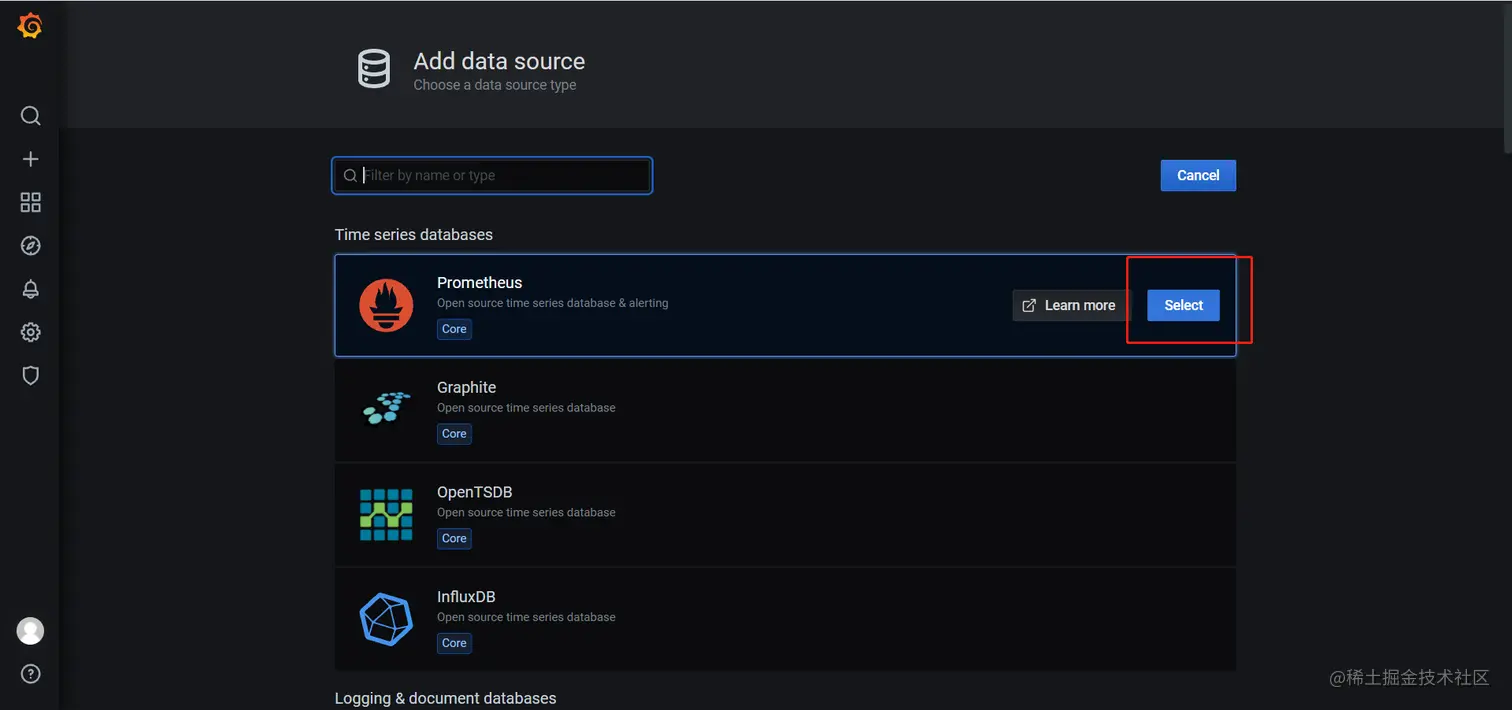1512x710 pixels.
Task: Open the Help question mark icon
Action: (30, 674)
